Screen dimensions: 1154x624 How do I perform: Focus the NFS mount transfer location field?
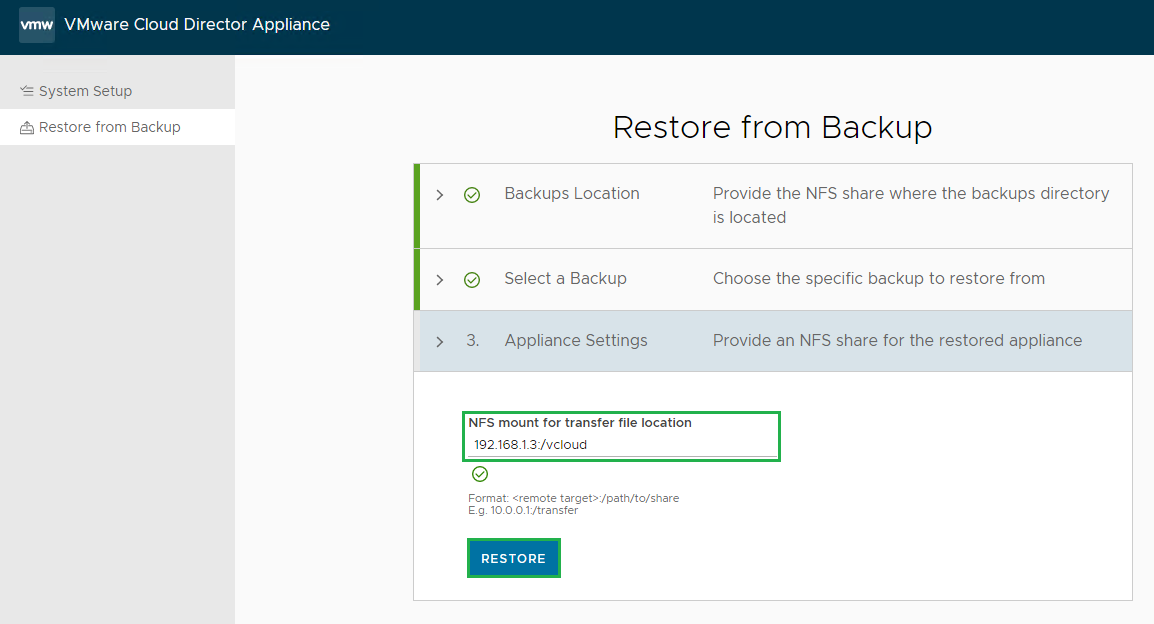click(x=620, y=445)
